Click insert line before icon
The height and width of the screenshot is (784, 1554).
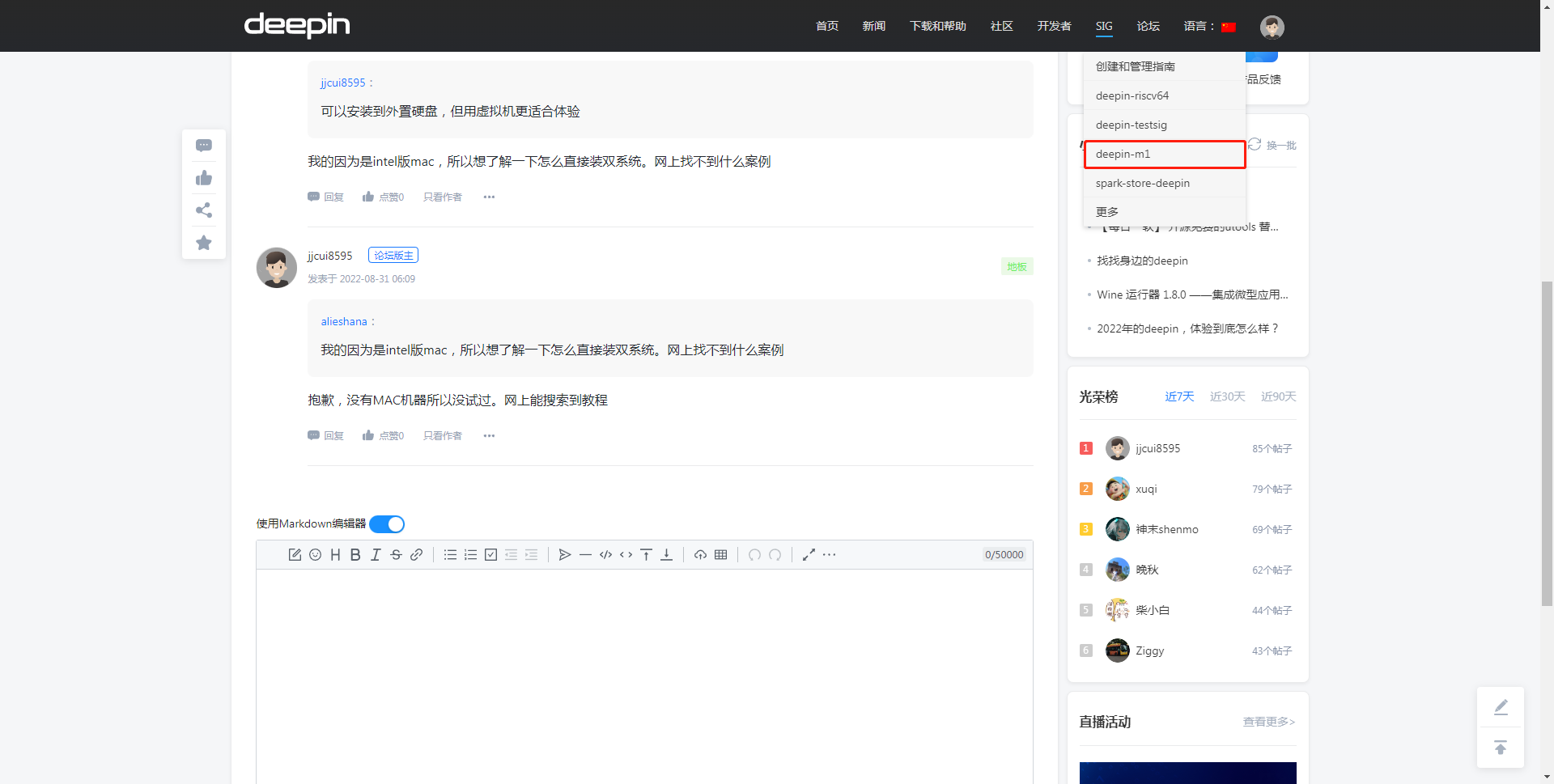click(646, 554)
